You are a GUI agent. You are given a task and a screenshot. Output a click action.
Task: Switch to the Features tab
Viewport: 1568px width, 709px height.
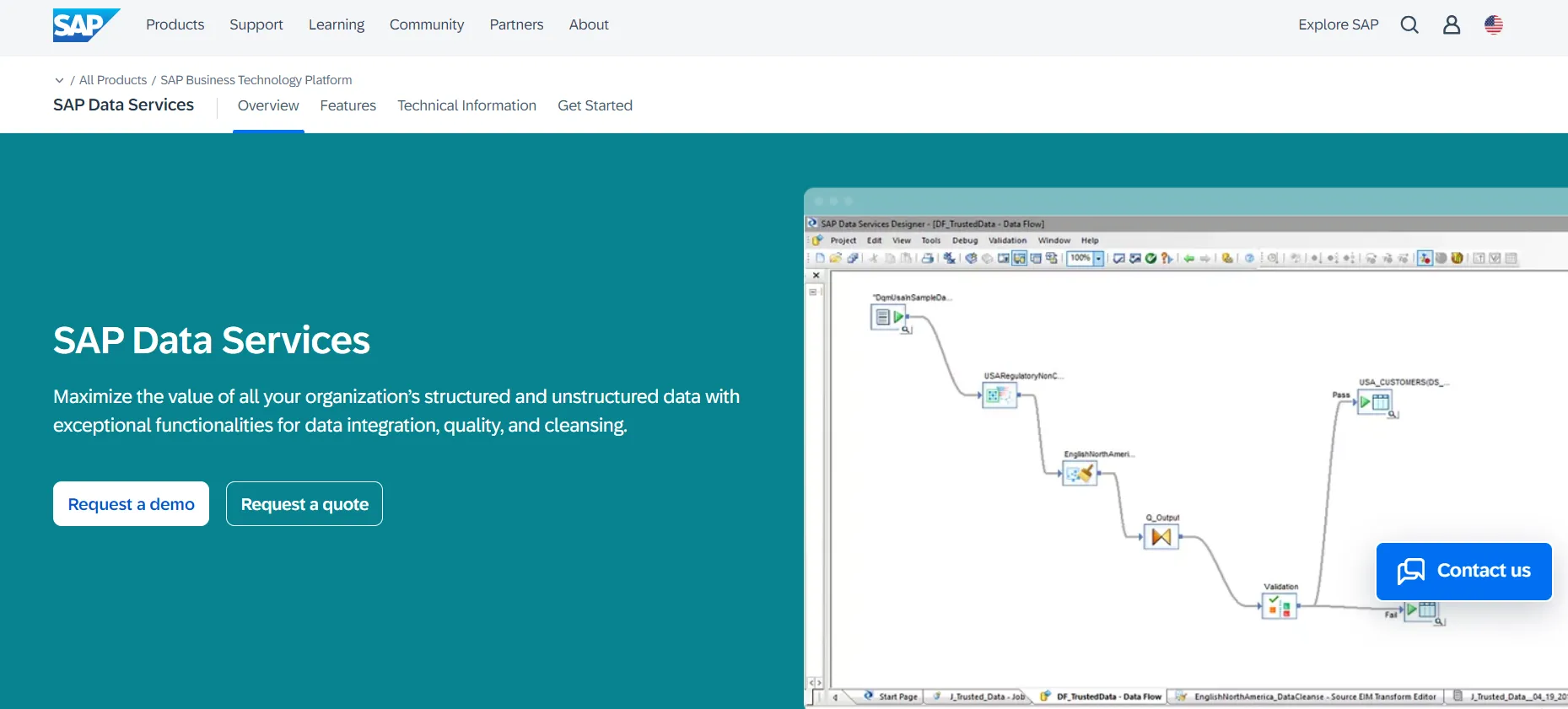(x=348, y=105)
